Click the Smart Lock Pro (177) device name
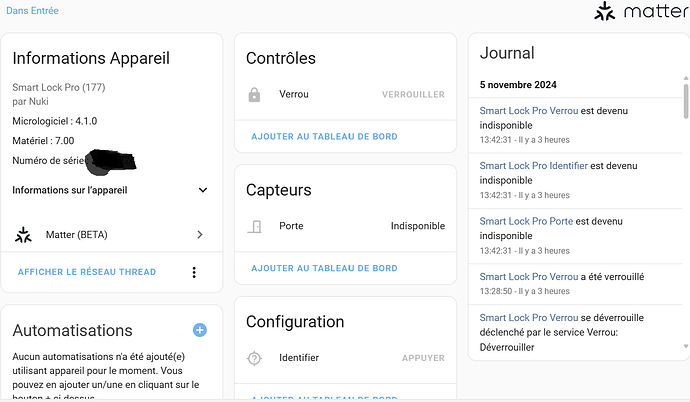This screenshot has width=690, height=402. coord(59,87)
